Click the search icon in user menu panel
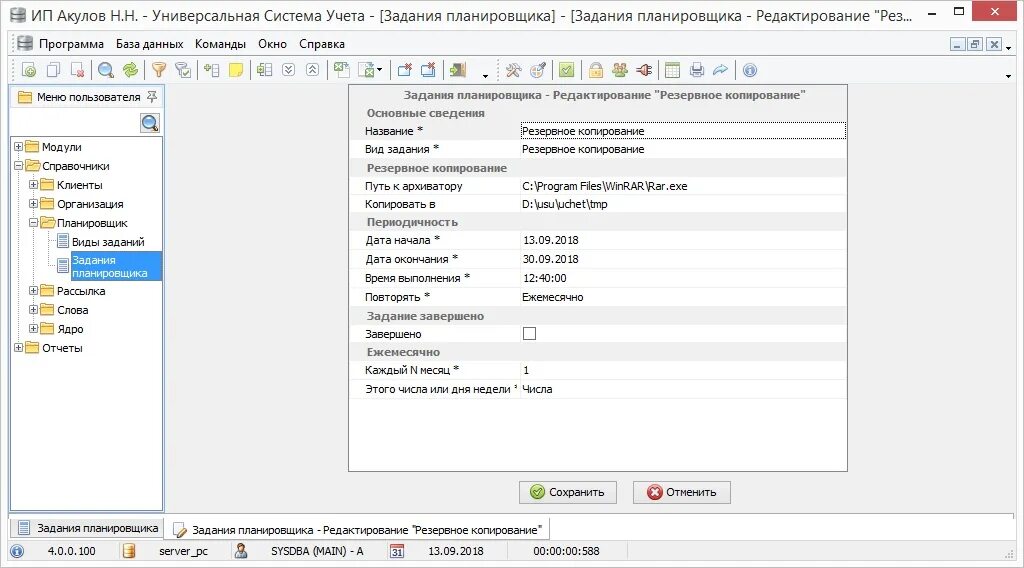1024x568 pixels. pos(150,123)
